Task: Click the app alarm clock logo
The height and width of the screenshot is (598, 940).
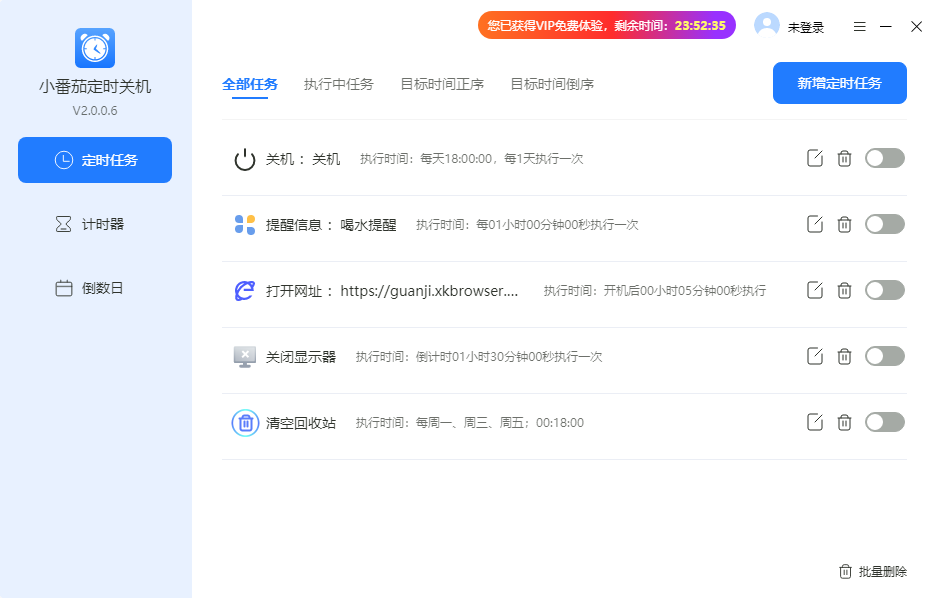Action: tap(95, 48)
